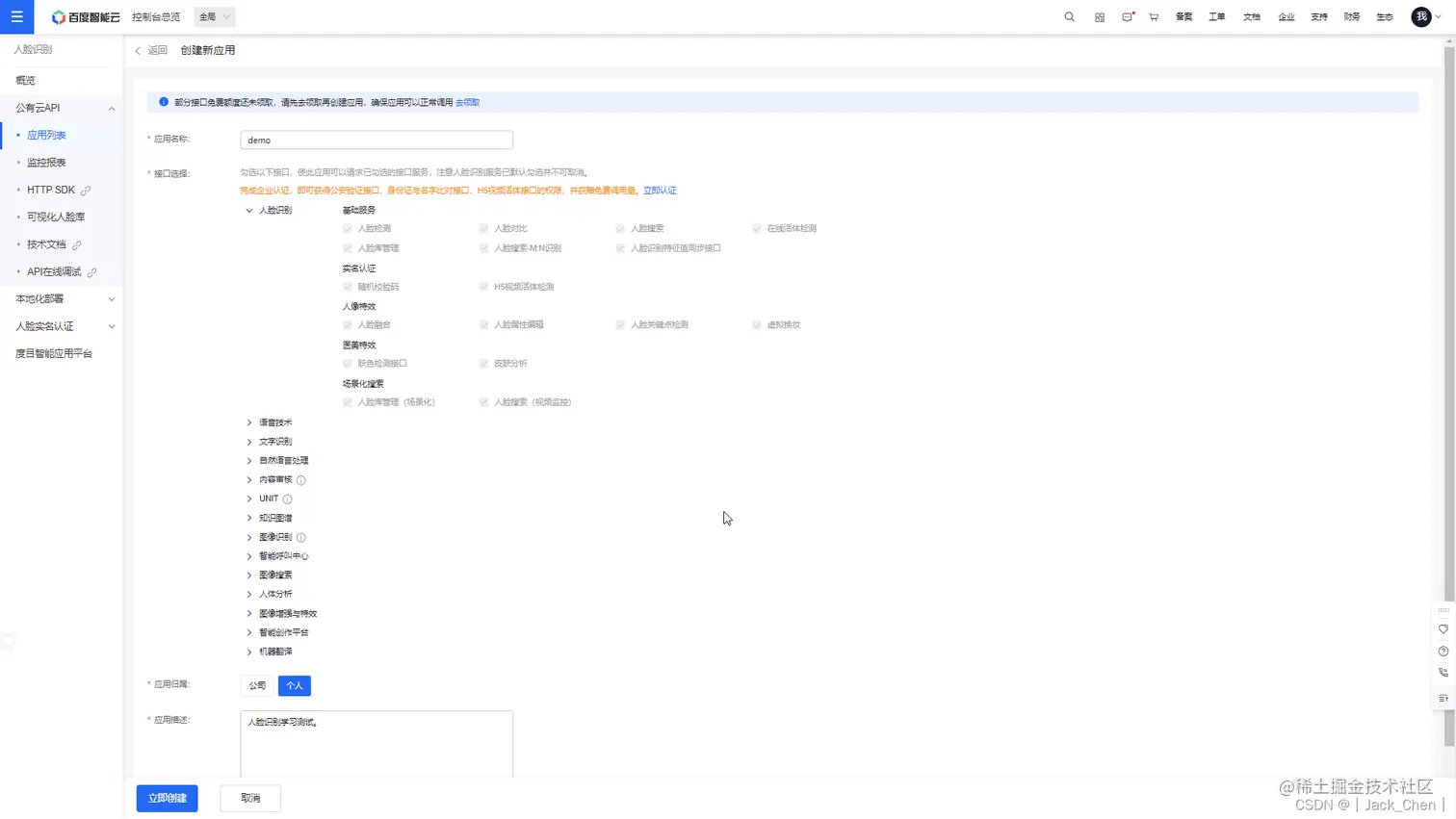The width and height of the screenshot is (1456, 819).
Task: Click the info icon next to 图像识别
Action: click(301, 538)
